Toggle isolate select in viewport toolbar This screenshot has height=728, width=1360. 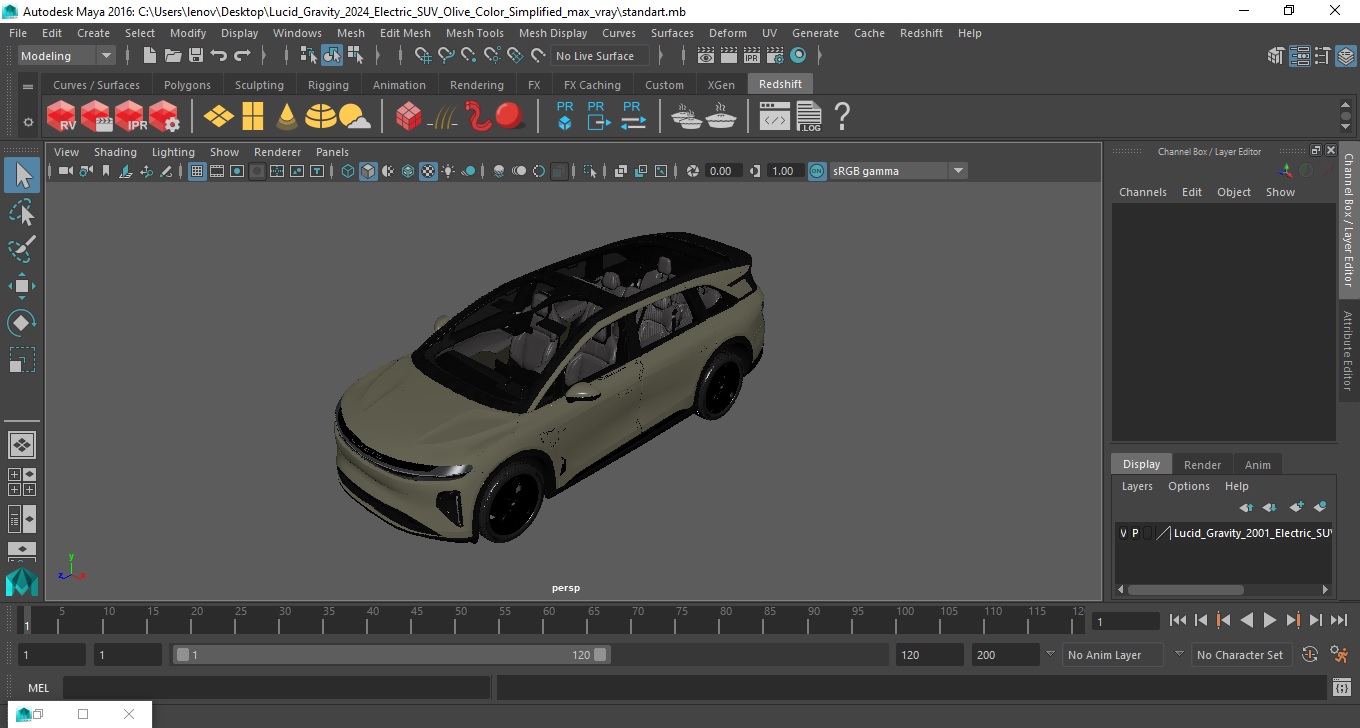point(590,171)
